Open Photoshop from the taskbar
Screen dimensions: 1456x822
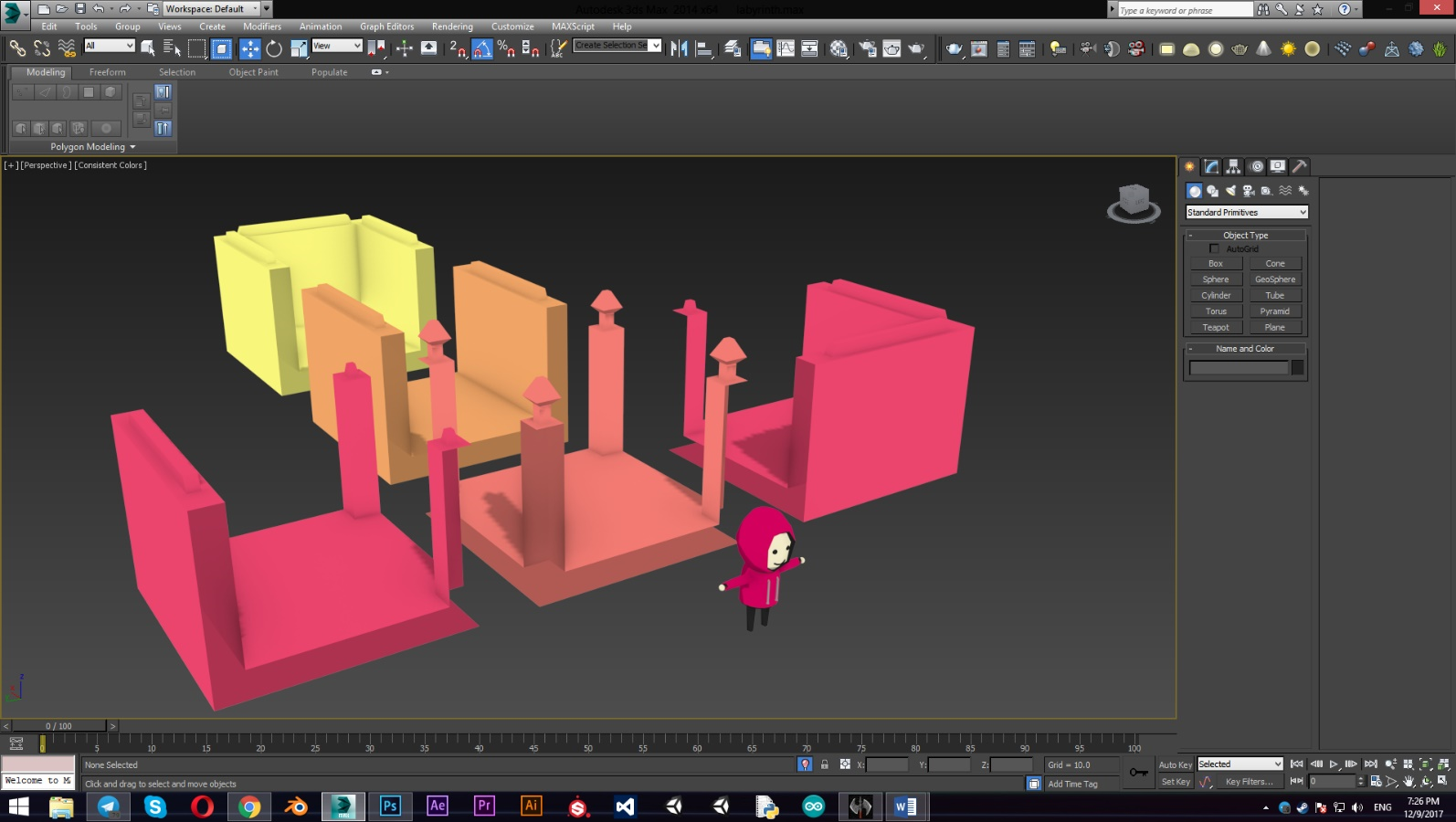click(390, 806)
